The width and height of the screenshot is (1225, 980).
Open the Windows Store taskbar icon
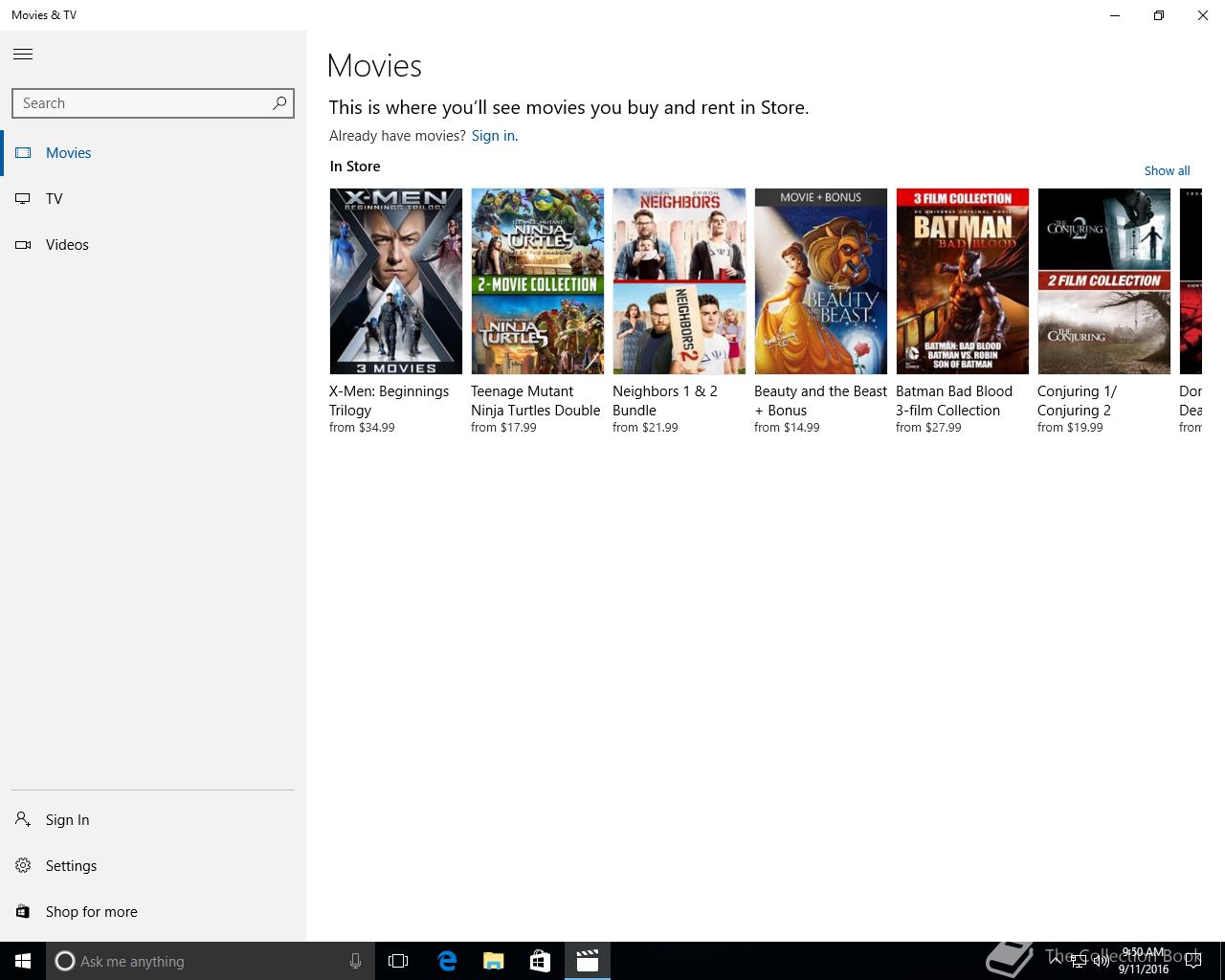(x=540, y=961)
